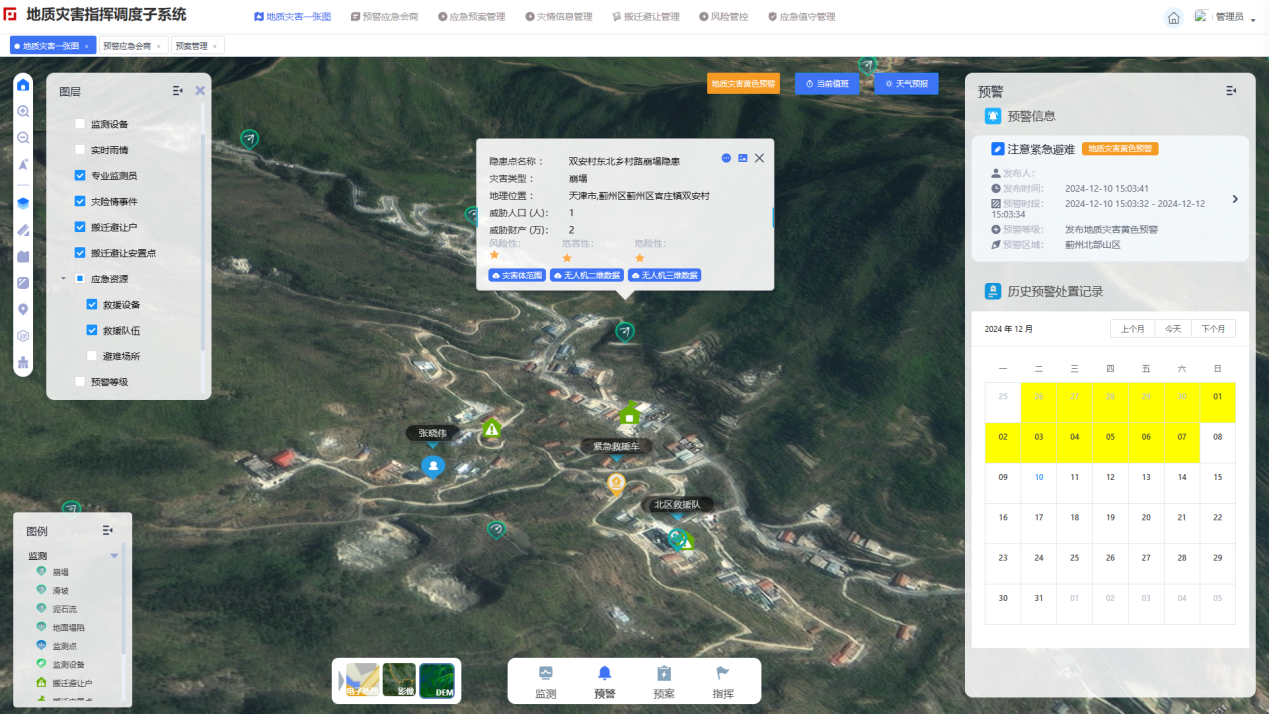Click the zoom out map tool

click(23, 138)
